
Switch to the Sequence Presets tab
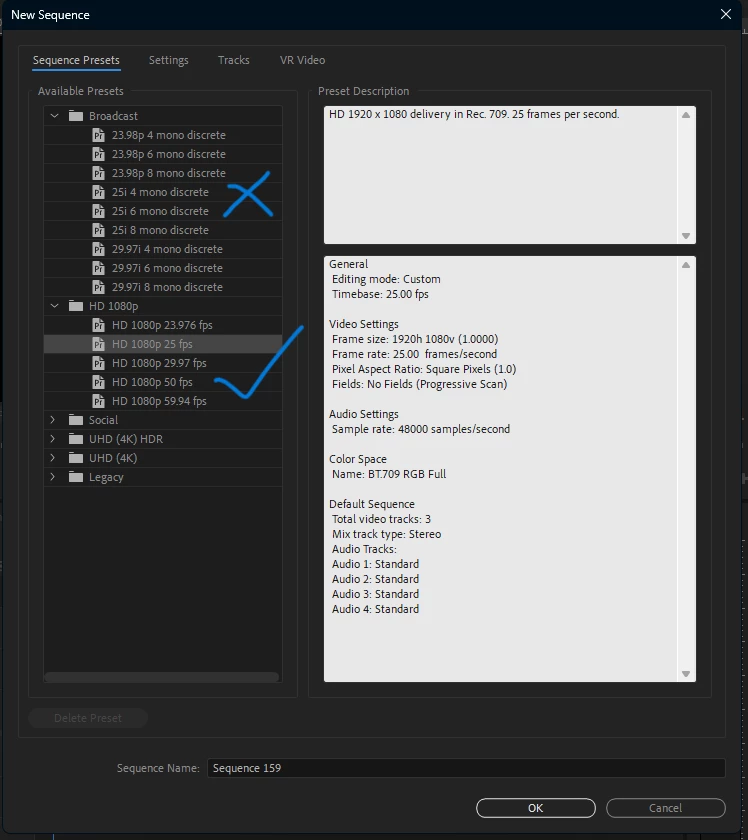(76, 60)
